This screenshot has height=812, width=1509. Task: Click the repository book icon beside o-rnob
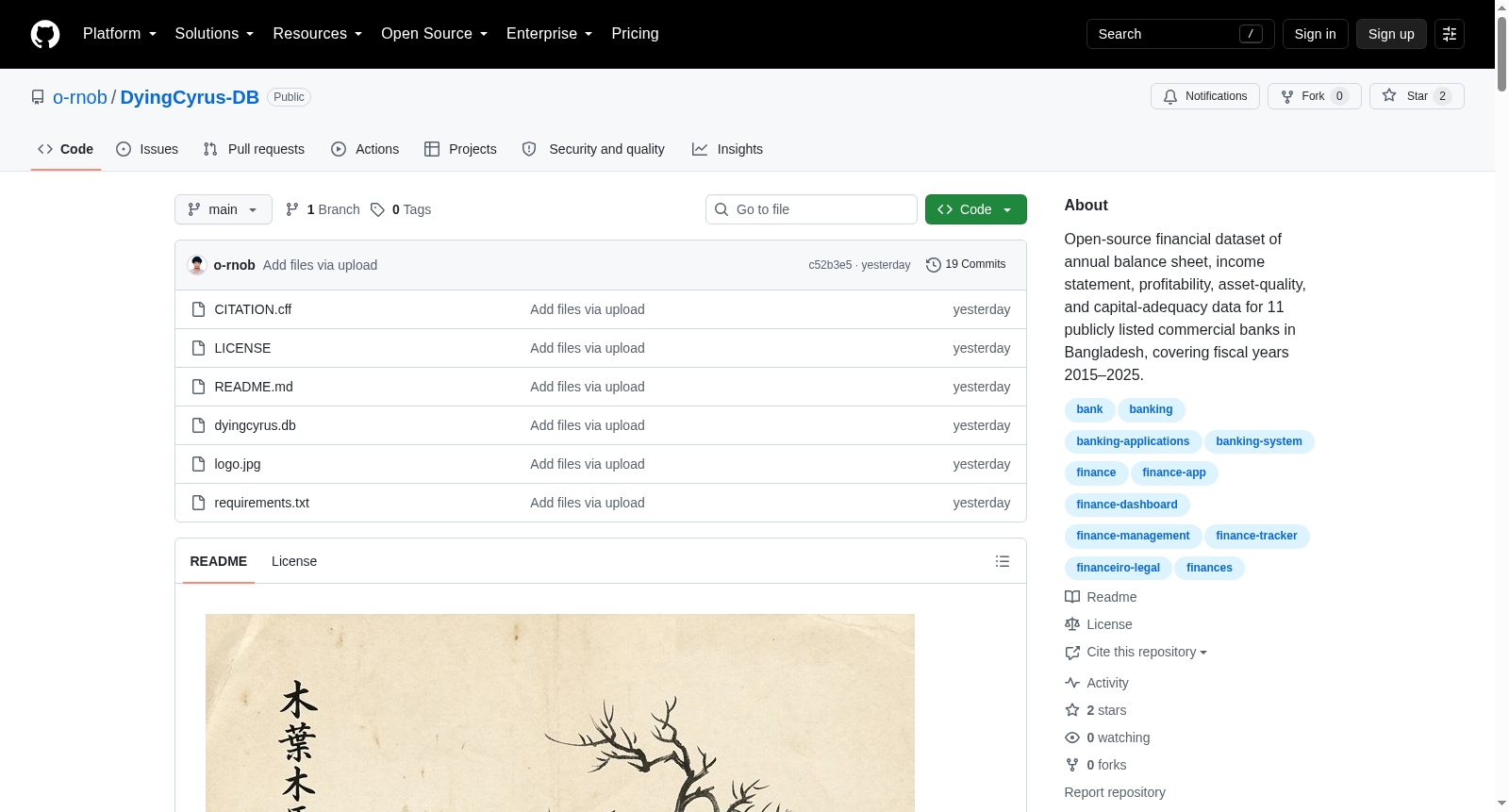click(38, 97)
